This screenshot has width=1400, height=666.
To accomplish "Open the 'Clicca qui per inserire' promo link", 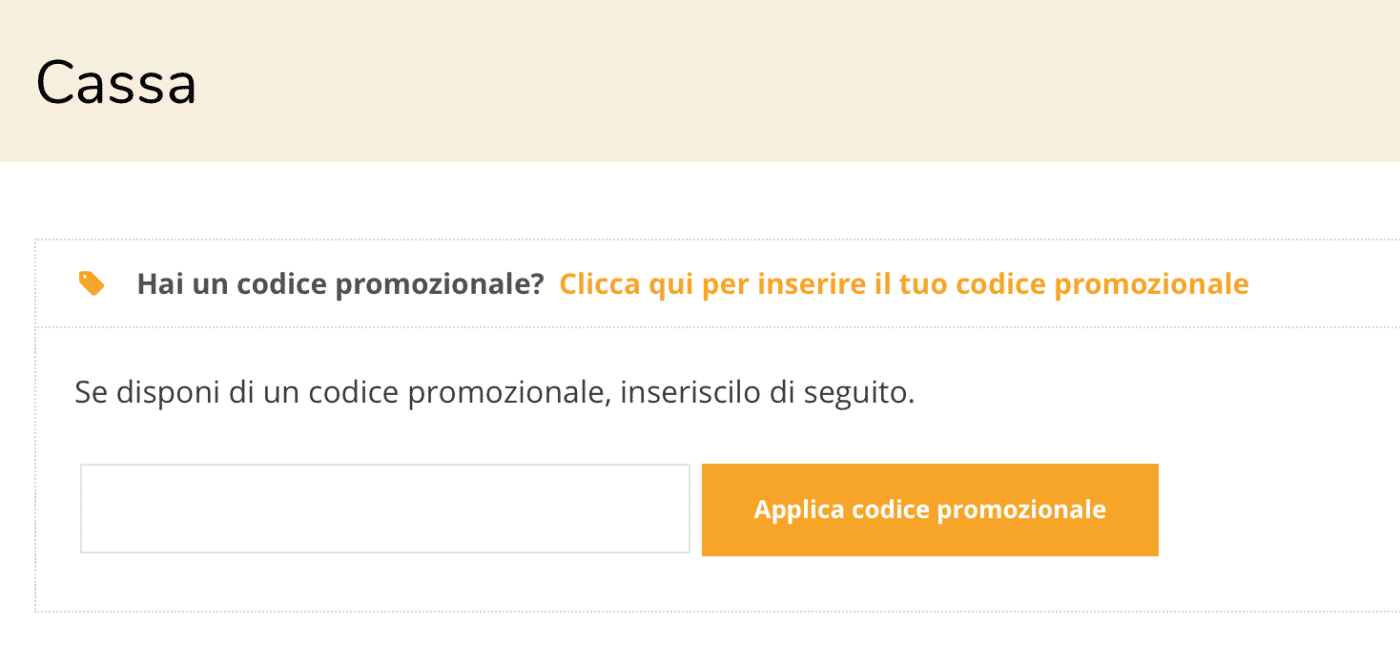I will pyautogui.click(x=903, y=284).
